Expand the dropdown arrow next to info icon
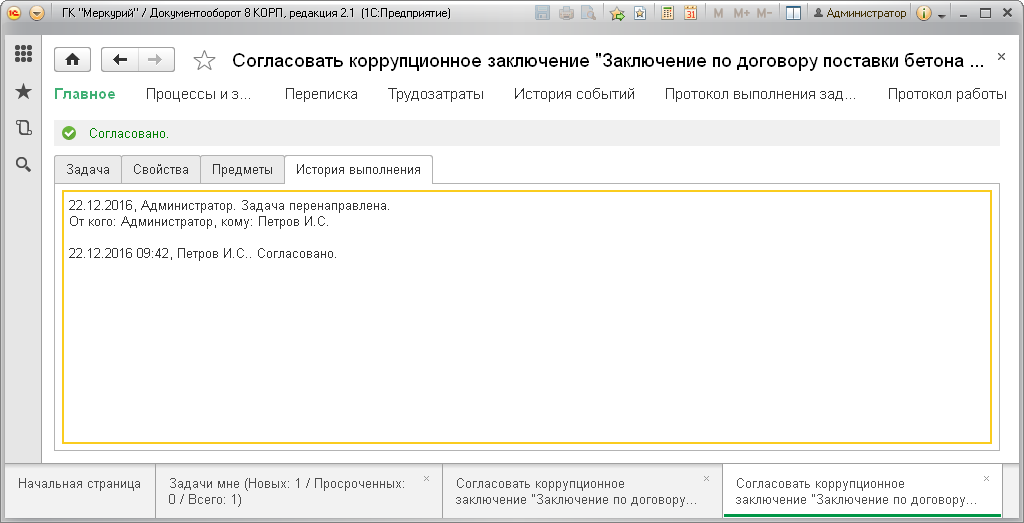 941,15
